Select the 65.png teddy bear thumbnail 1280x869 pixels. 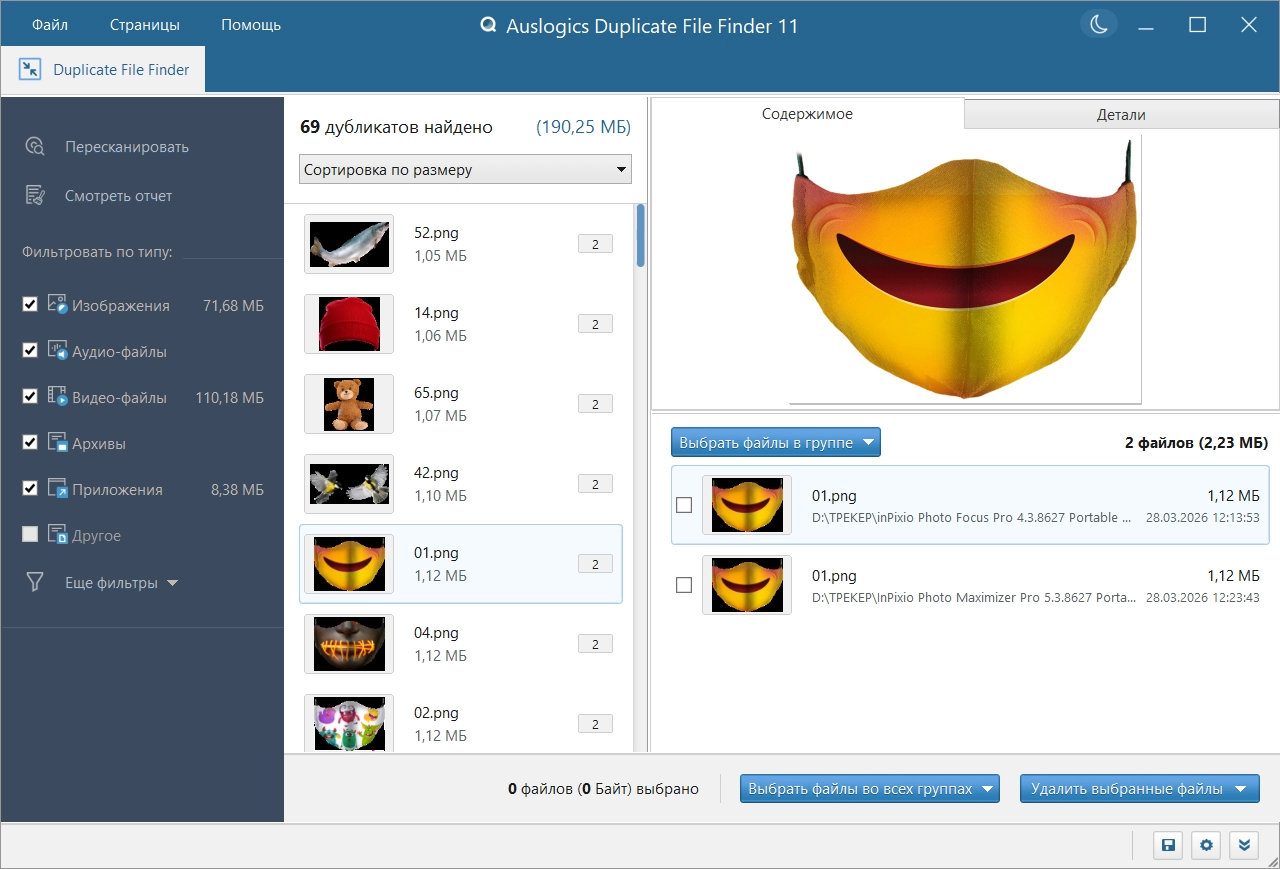349,404
